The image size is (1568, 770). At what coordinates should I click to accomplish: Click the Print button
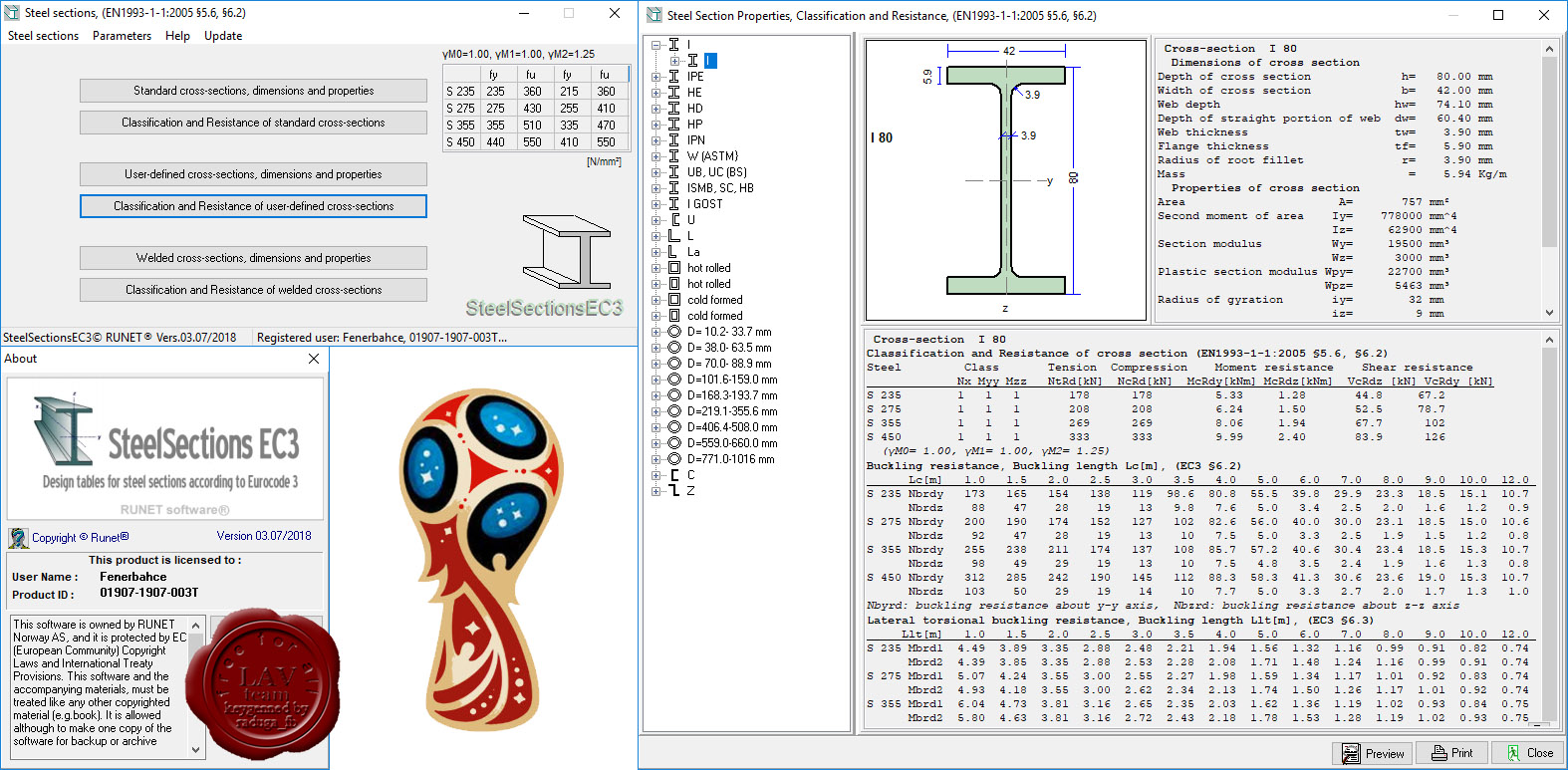point(1451,753)
